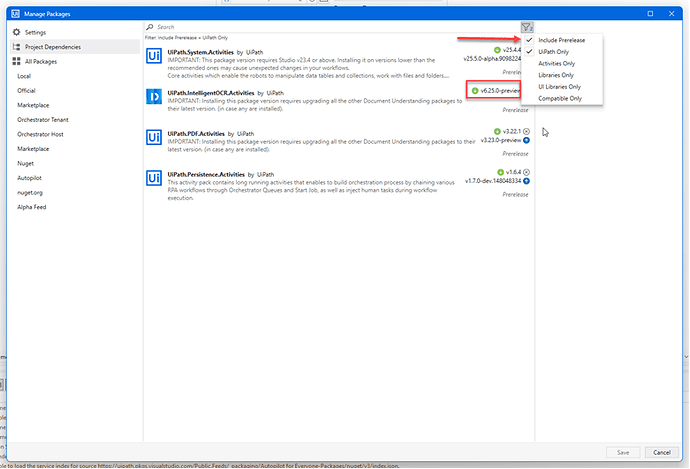
Task: Click the UiPath.System.Activities package icon
Action: pyautogui.click(x=154, y=56)
